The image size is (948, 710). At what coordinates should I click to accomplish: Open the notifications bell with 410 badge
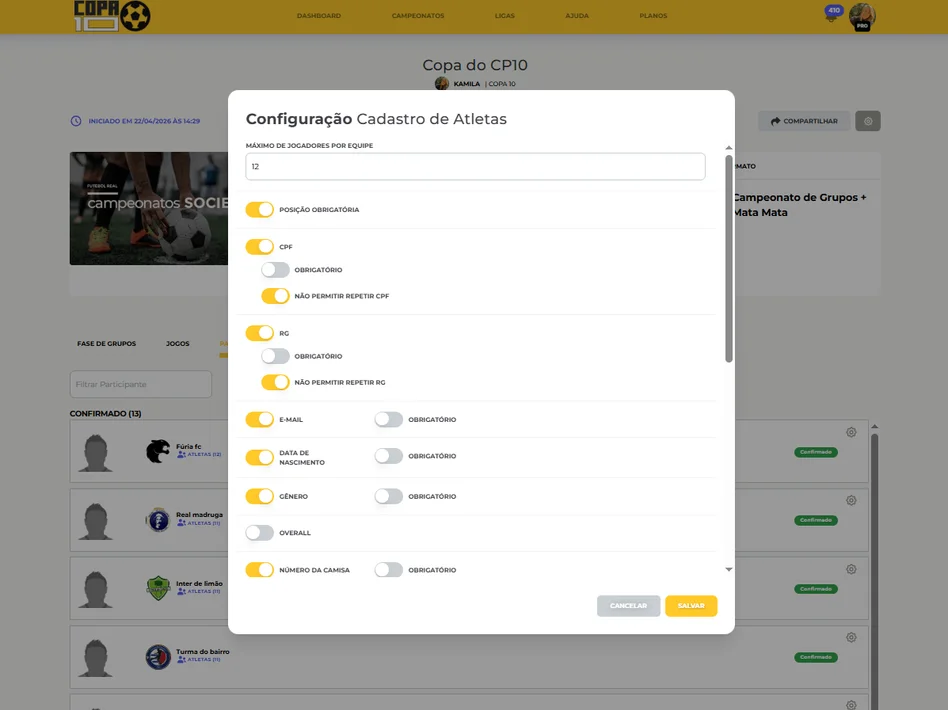833,13
